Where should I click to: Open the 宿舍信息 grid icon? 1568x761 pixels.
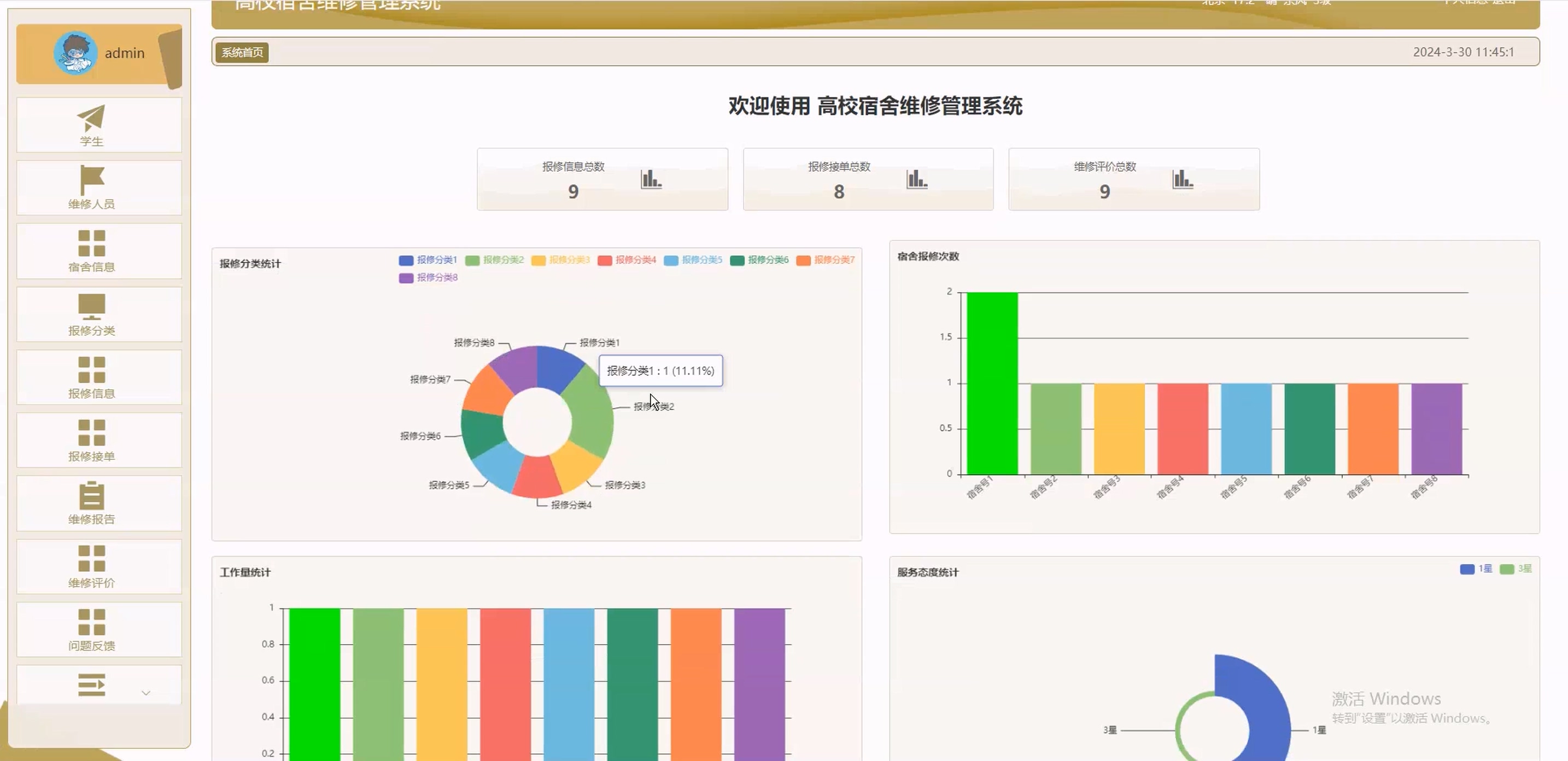click(x=92, y=243)
